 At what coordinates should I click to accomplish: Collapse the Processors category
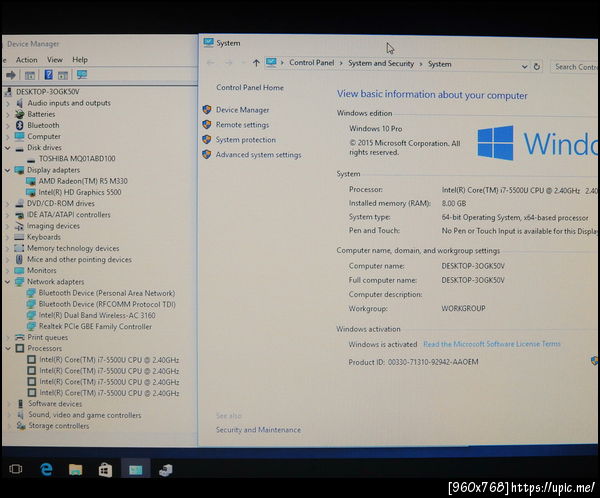tap(8, 348)
